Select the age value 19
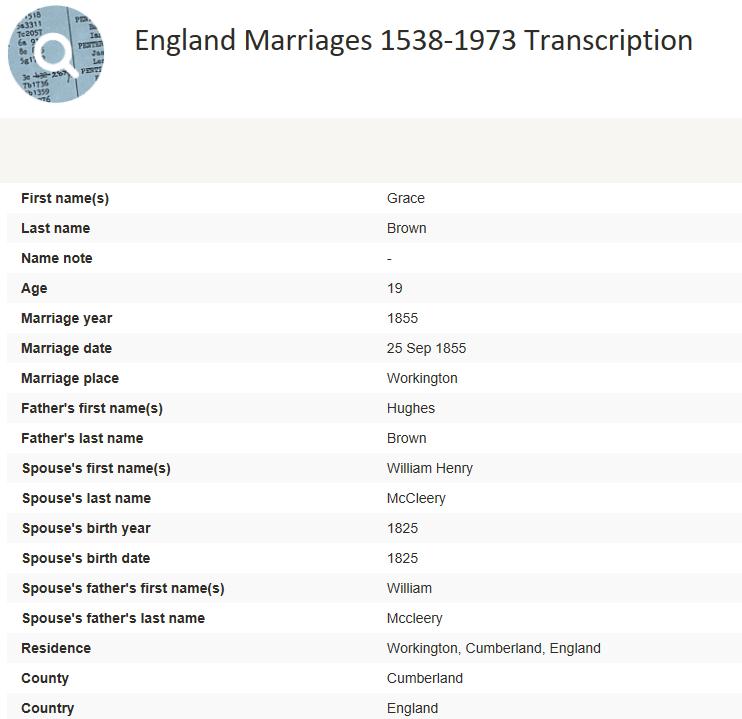The height and width of the screenshot is (719, 742). click(395, 288)
